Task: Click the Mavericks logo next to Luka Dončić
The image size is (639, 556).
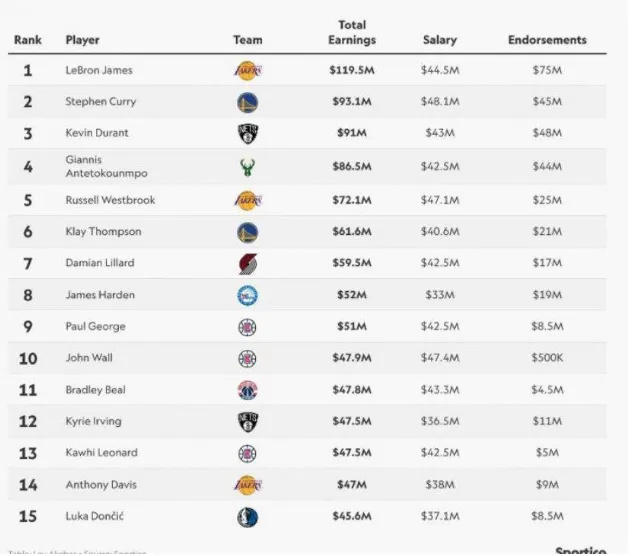Action: click(247, 517)
